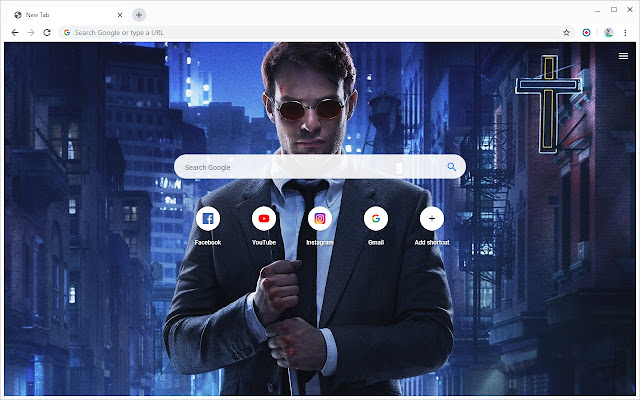Open the user profile avatar
Viewport: 640px width, 400px height.
609,33
